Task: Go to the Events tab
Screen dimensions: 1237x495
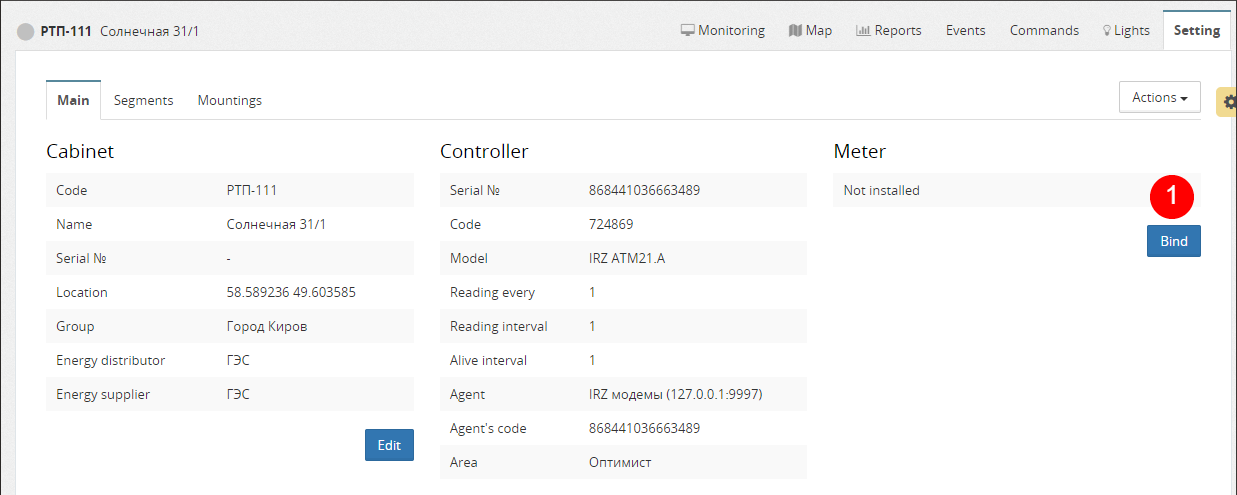Action: [x=965, y=30]
